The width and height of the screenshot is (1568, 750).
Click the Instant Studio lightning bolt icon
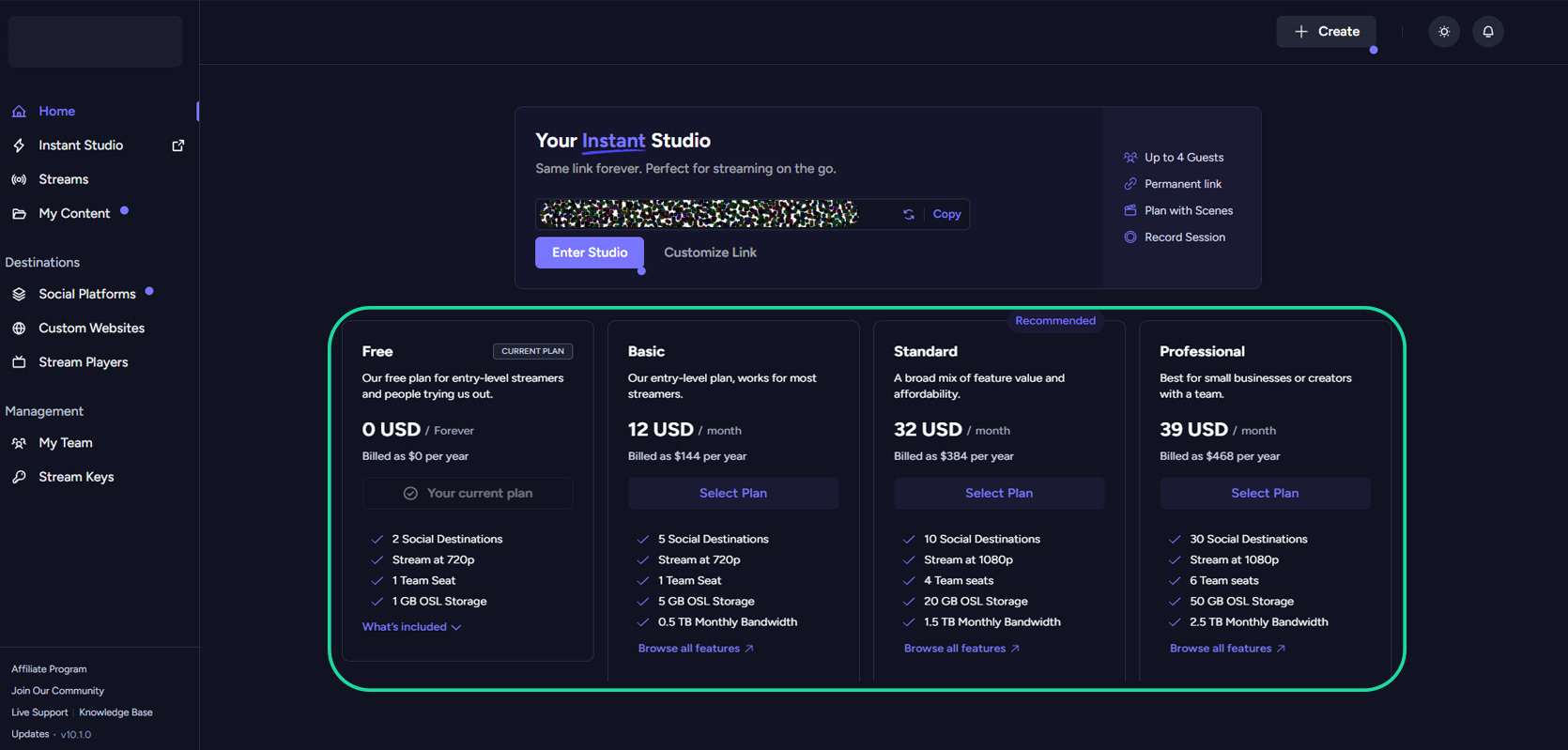tap(19, 145)
